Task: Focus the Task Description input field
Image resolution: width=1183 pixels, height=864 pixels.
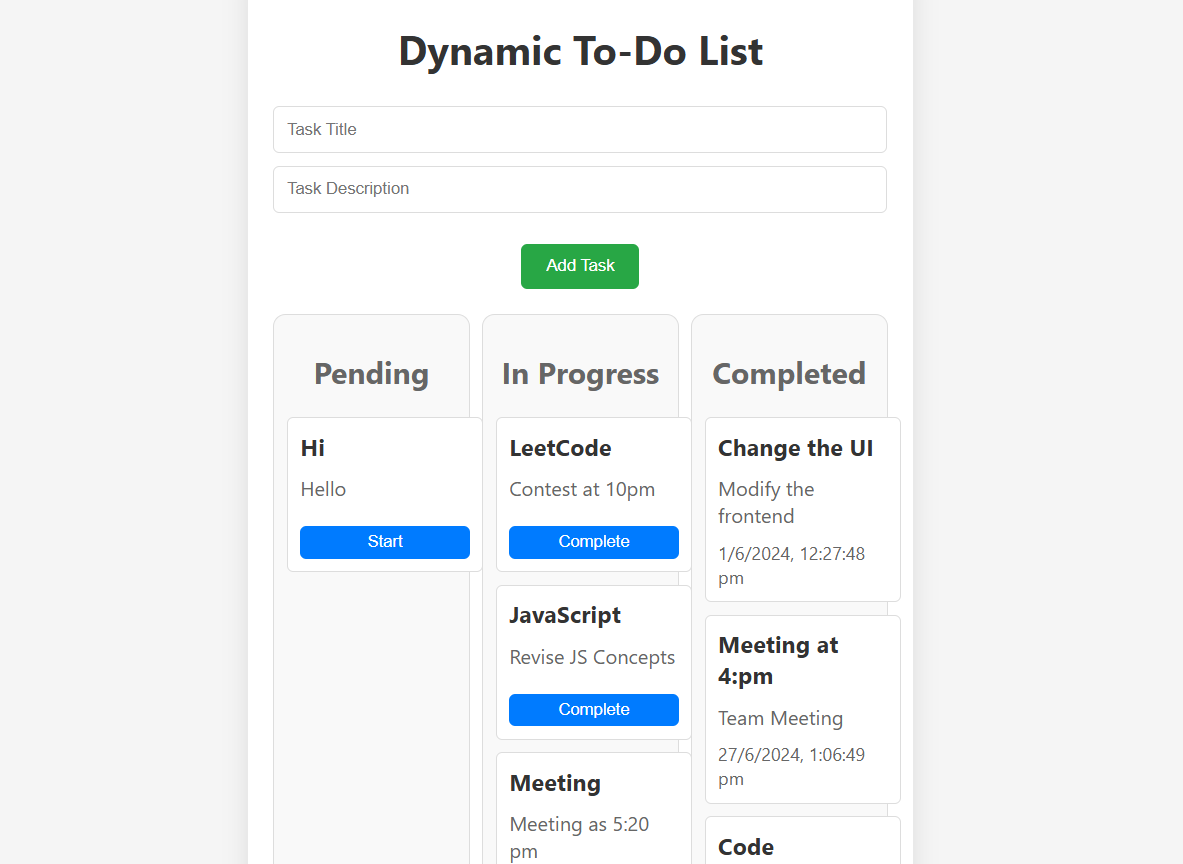Action: pyautogui.click(x=579, y=189)
